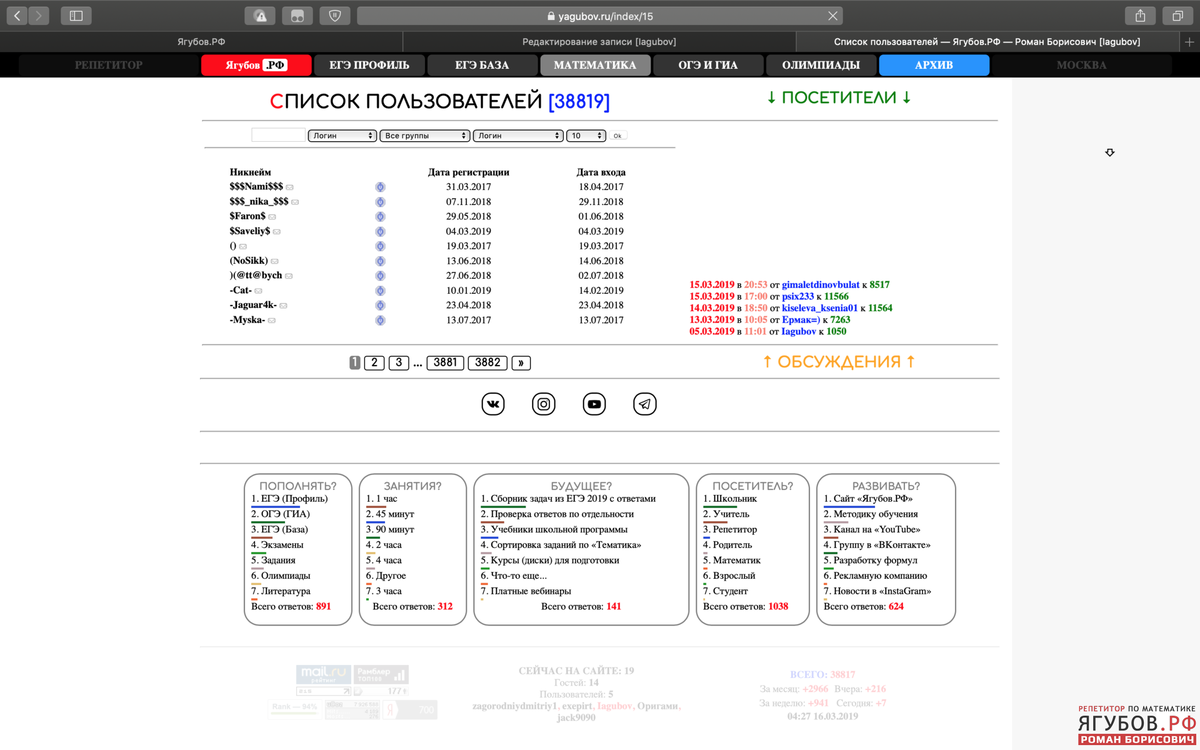Click the Safari share button
The image size is (1200, 750).
click(x=1140, y=16)
